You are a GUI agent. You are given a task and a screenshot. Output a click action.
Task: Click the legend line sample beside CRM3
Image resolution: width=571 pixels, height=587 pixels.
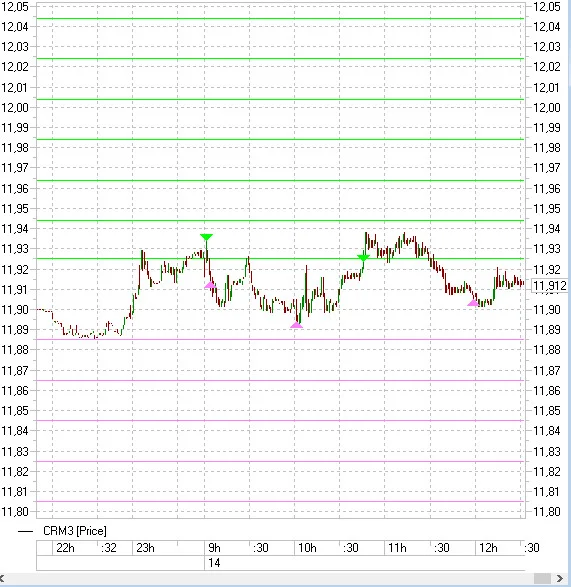tap(25, 531)
